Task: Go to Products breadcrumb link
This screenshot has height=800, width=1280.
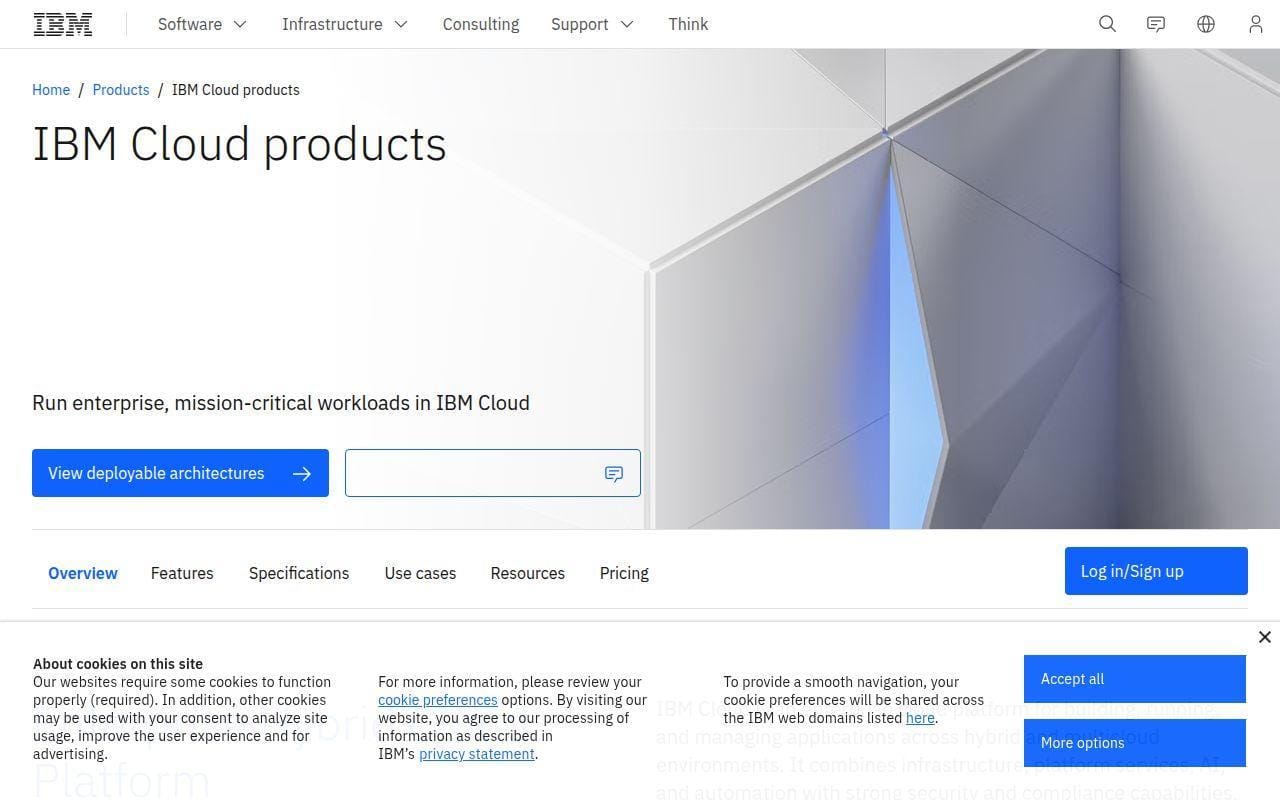Action: [121, 90]
